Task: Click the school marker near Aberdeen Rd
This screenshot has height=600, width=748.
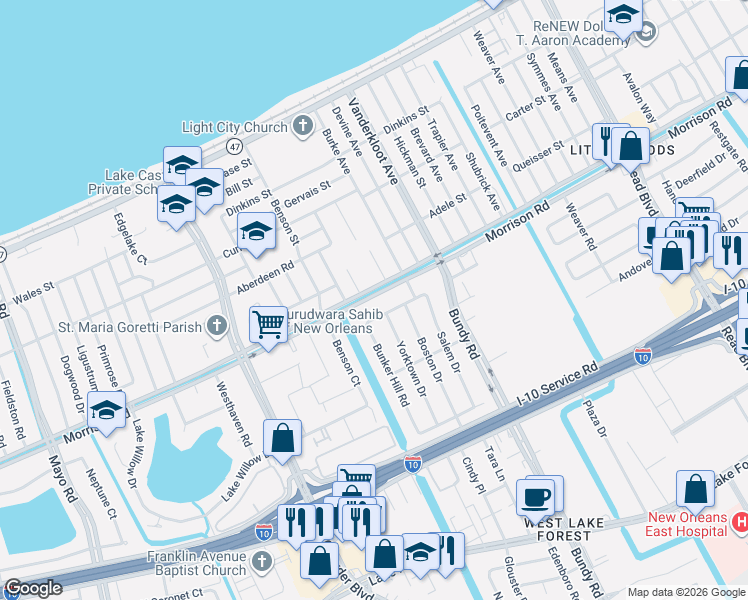Action: tap(256, 232)
